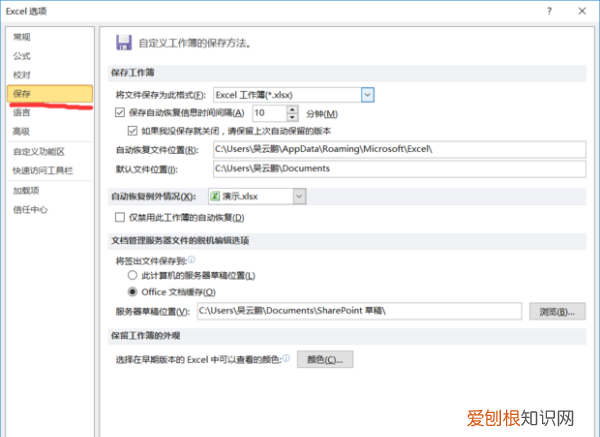Click the 自动恢复文件位置 path field
Image resolution: width=600 pixels, height=437 pixels.
(399, 149)
